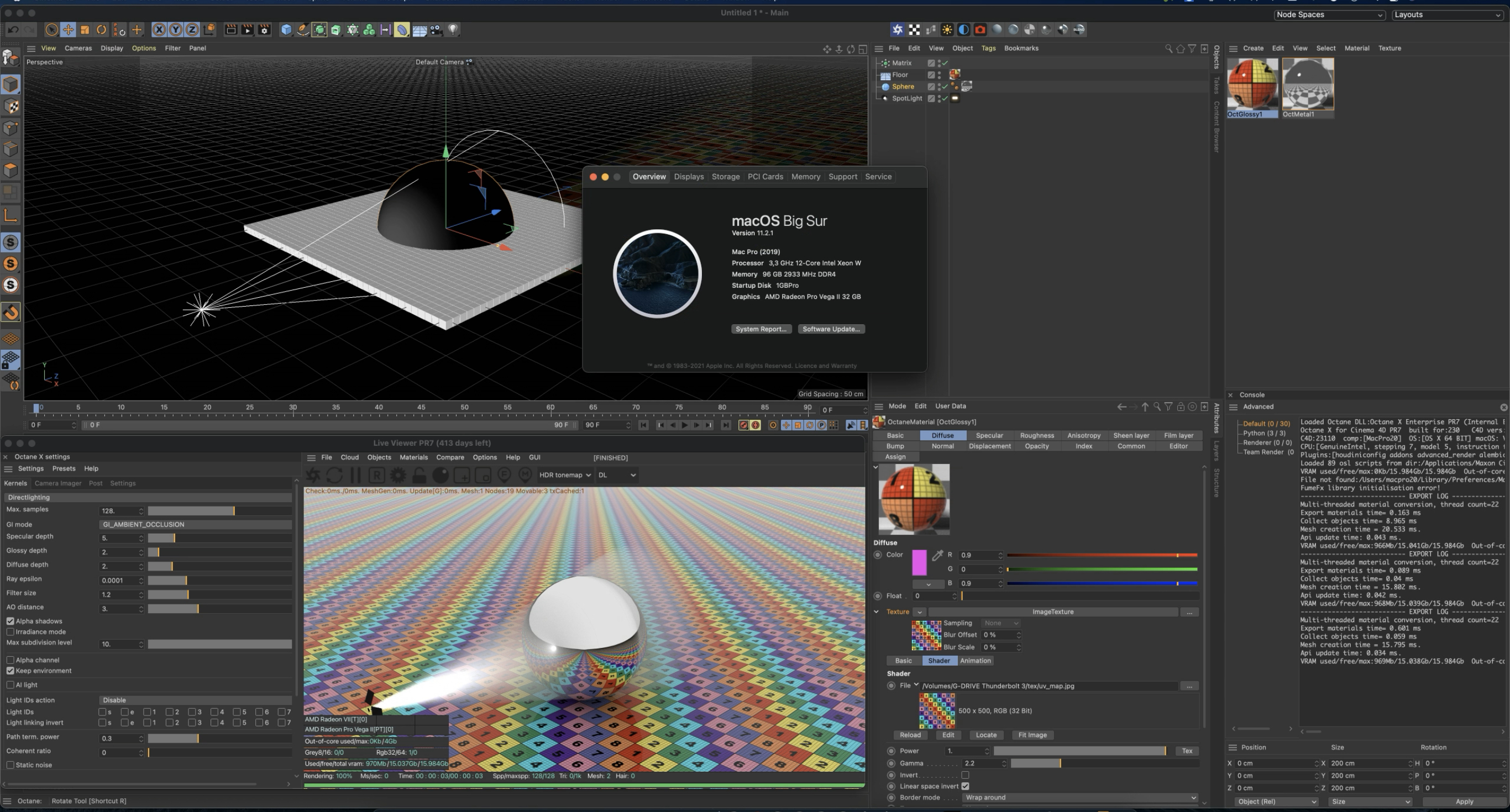Click timeline play forward button
The width and height of the screenshot is (1510, 812).
pos(685,425)
